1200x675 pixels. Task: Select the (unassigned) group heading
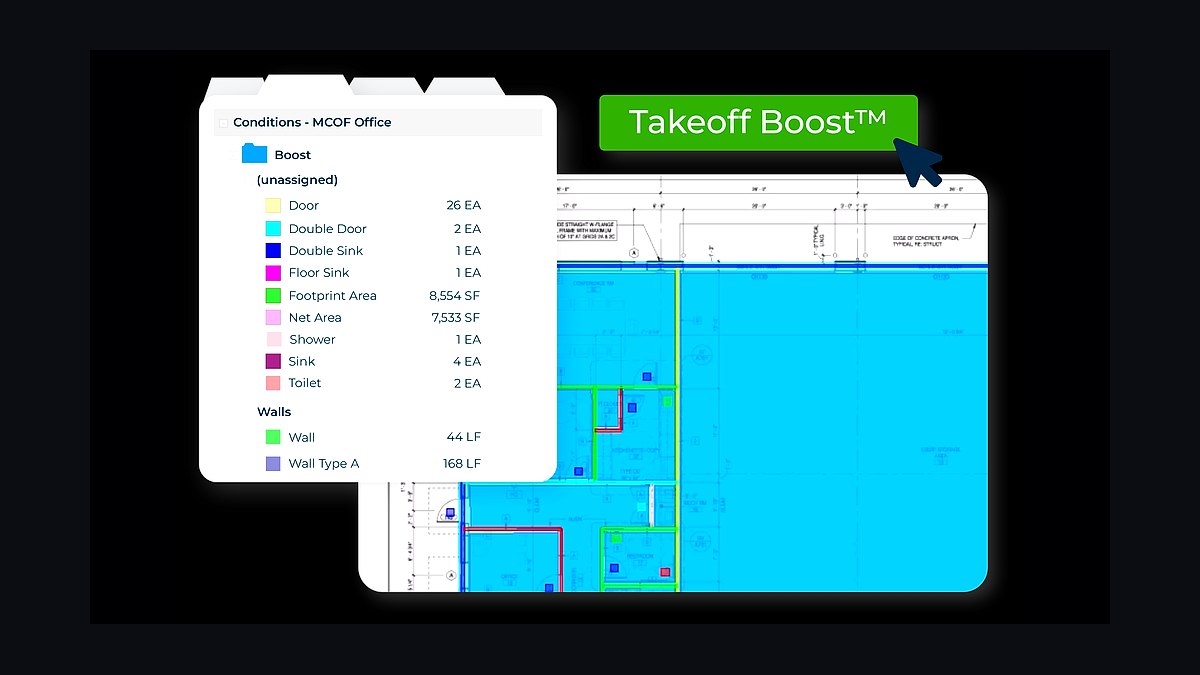coord(297,180)
